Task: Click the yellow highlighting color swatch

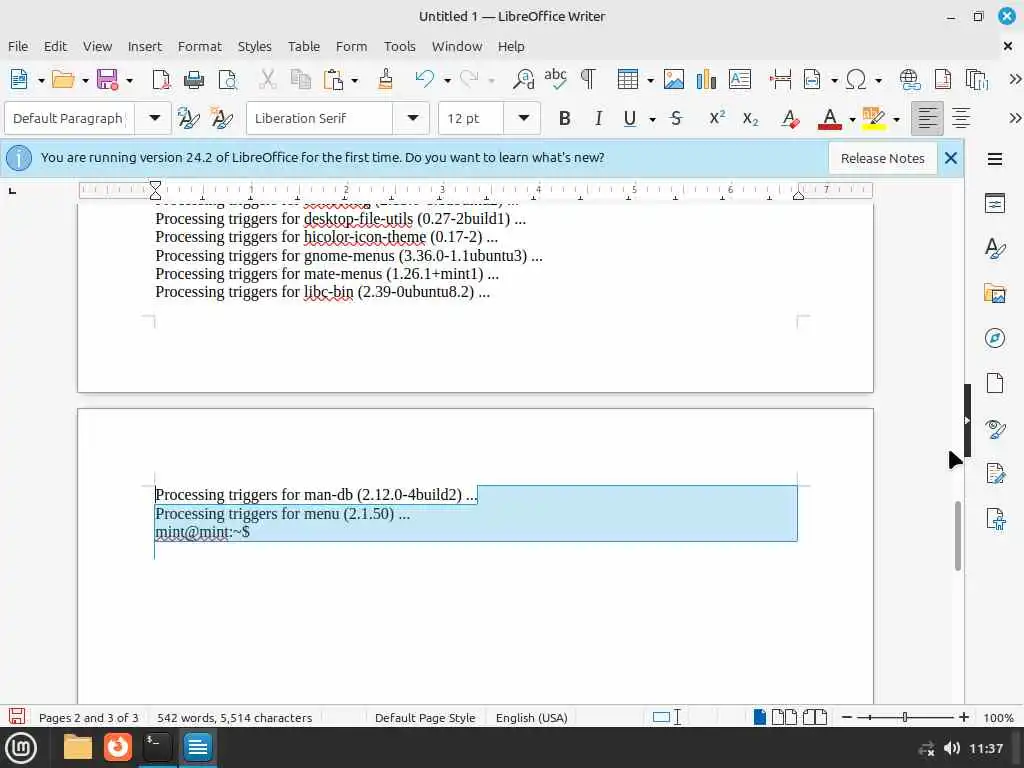Action: pos(873,126)
